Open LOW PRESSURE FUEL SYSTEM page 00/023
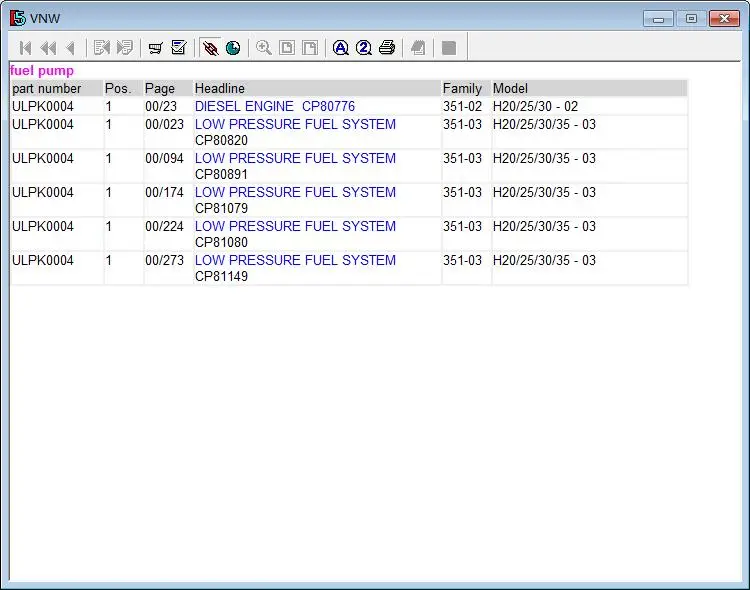This screenshot has width=750, height=590. point(295,124)
